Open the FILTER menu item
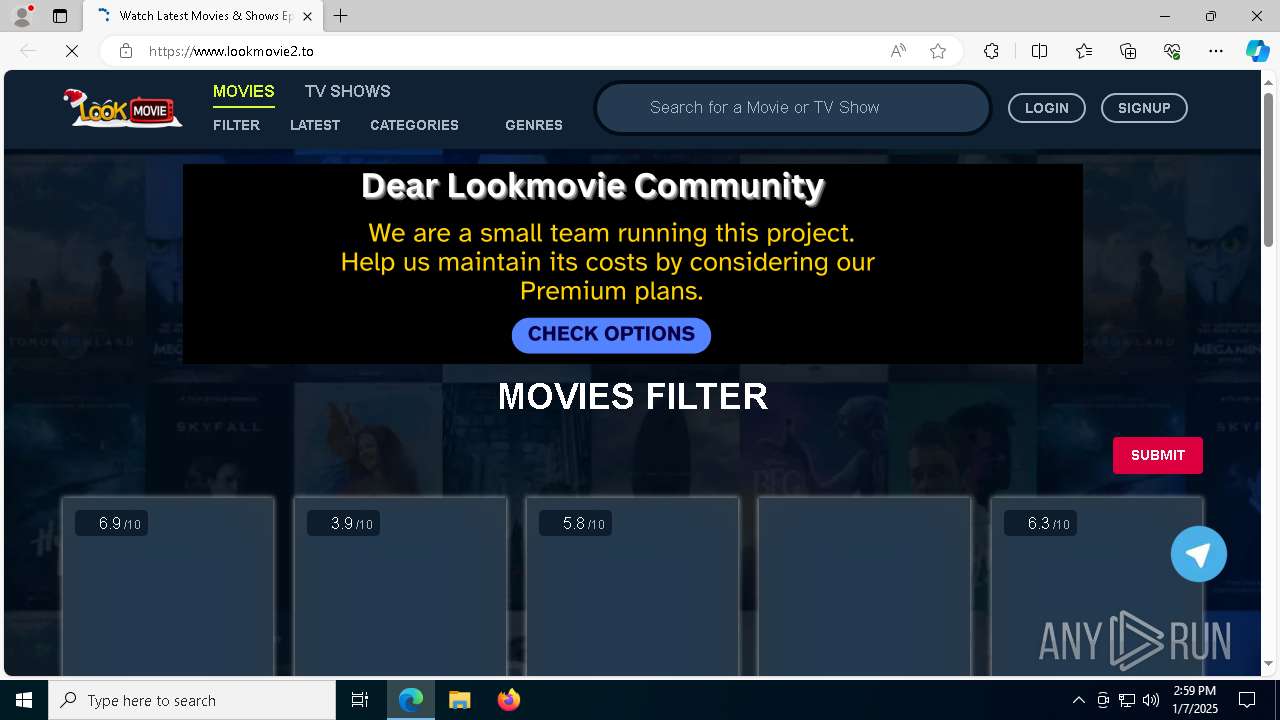 pyautogui.click(x=236, y=125)
